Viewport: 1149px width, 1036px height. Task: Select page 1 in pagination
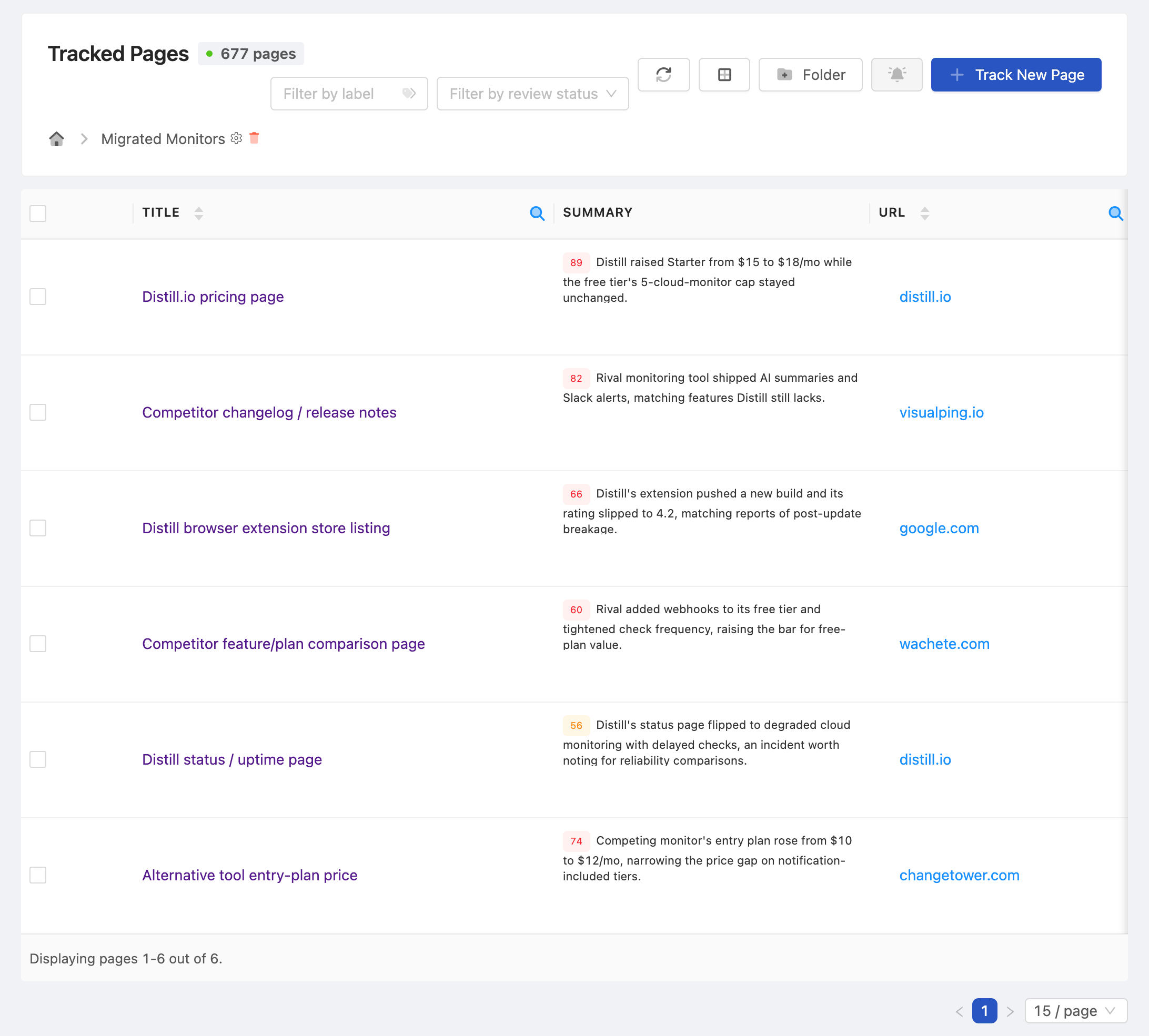[984, 1011]
